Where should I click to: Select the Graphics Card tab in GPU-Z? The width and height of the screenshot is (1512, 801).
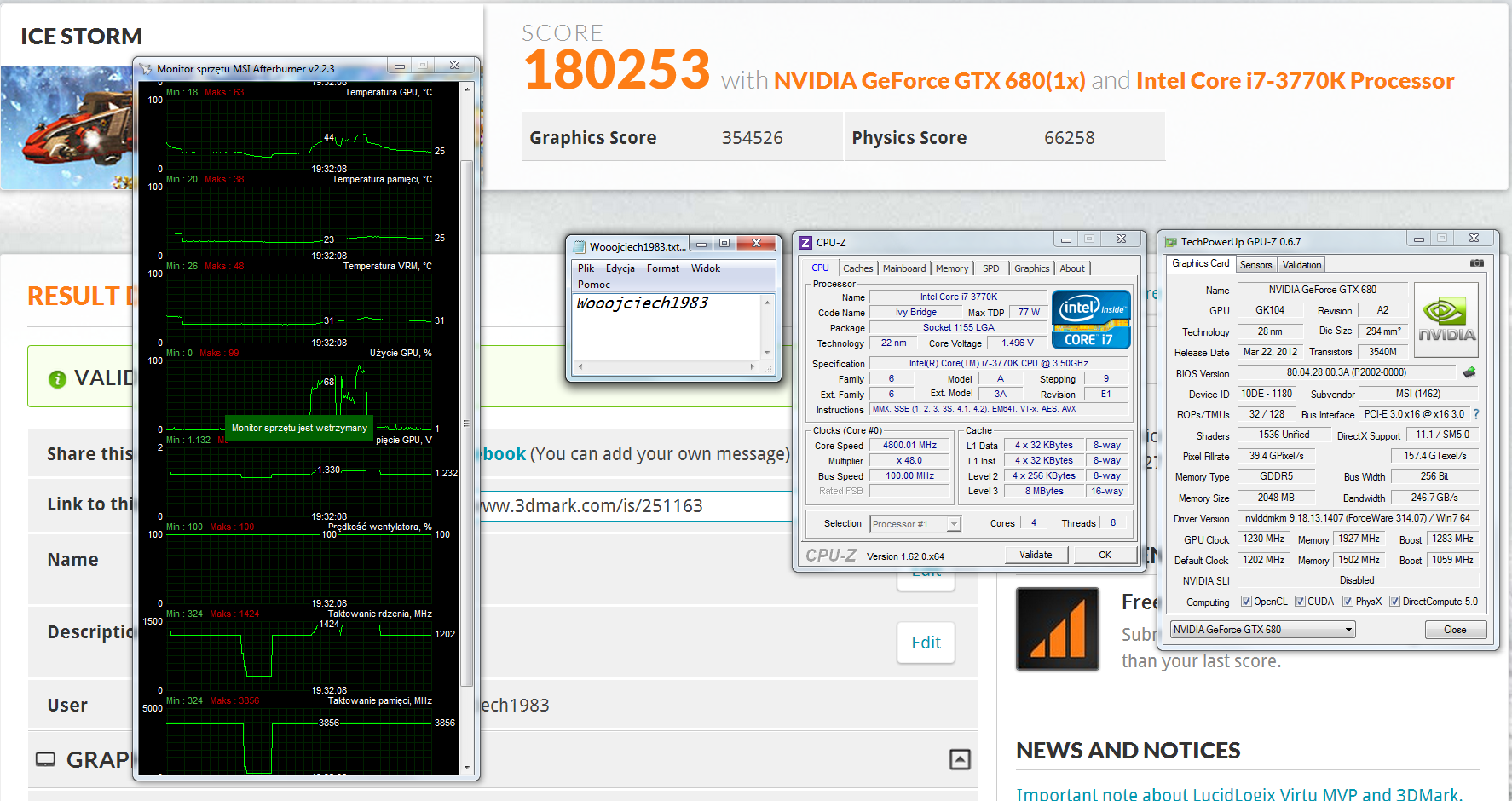pos(1200,263)
